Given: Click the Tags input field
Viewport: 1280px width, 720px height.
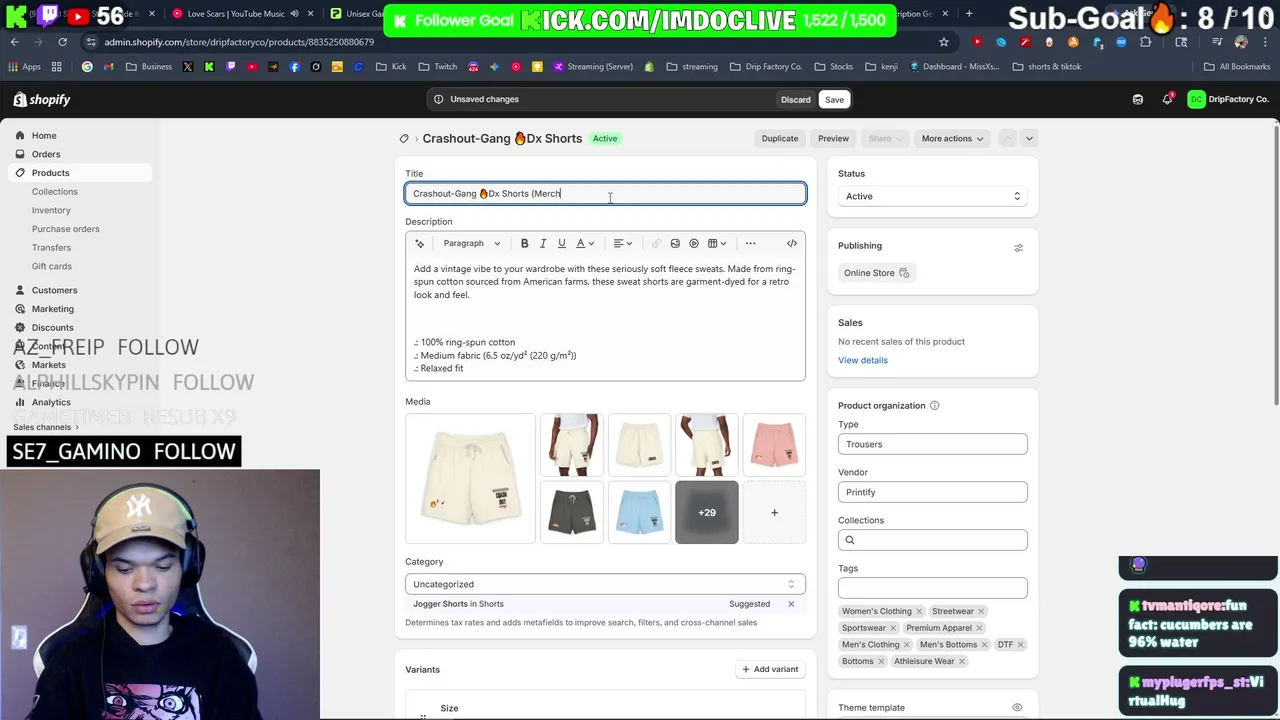Looking at the screenshot, I should click(x=932, y=588).
